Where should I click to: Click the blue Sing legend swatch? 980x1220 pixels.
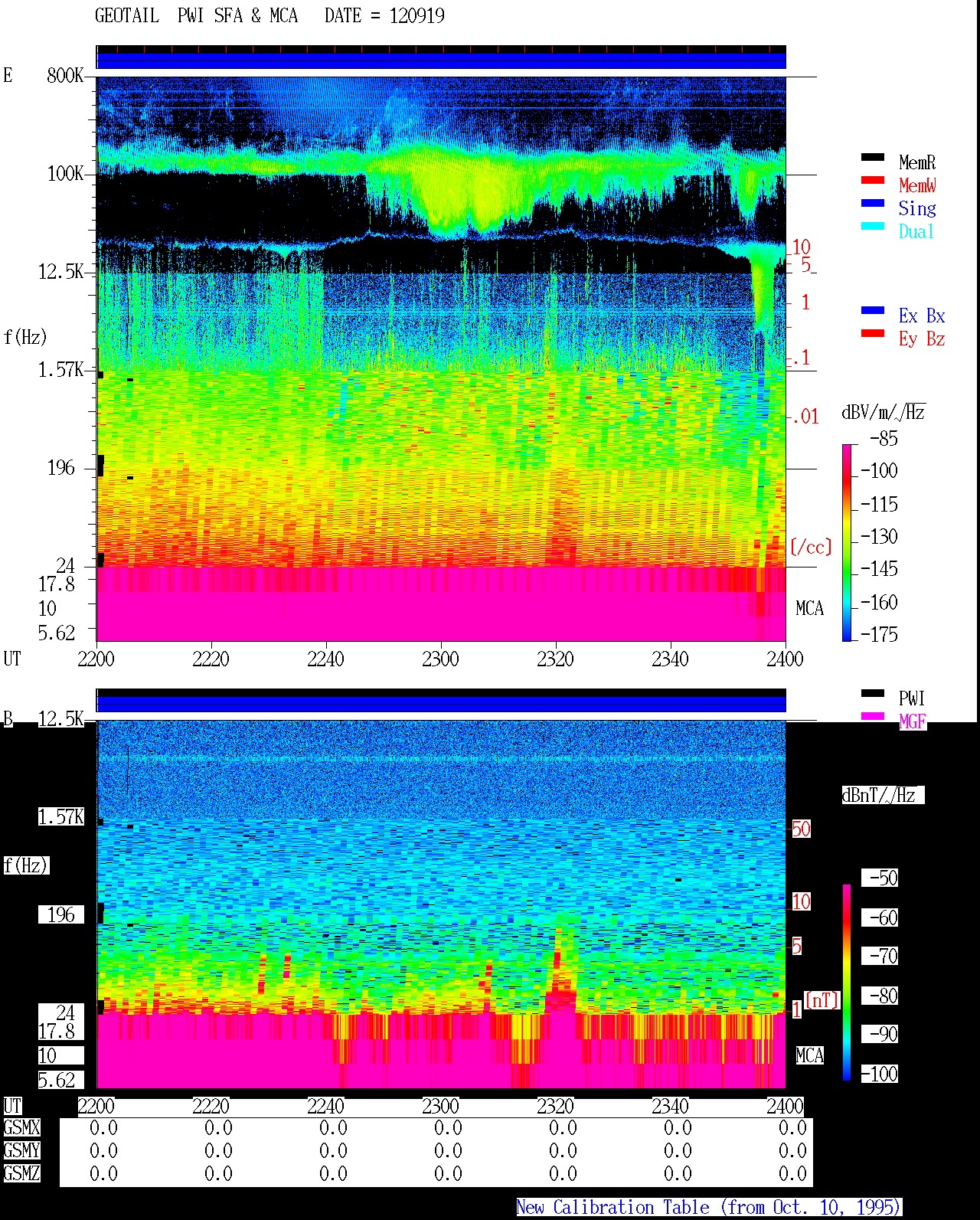873,204
